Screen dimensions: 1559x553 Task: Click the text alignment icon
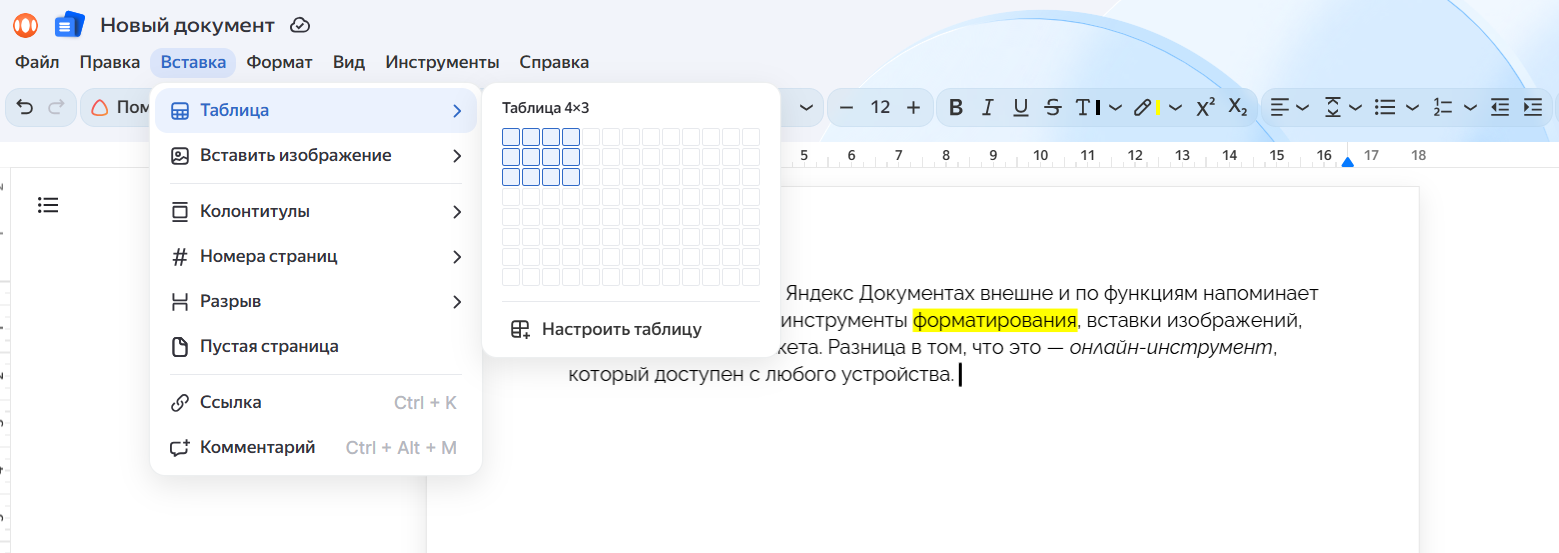pyautogui.click(x=1279, y=108)
